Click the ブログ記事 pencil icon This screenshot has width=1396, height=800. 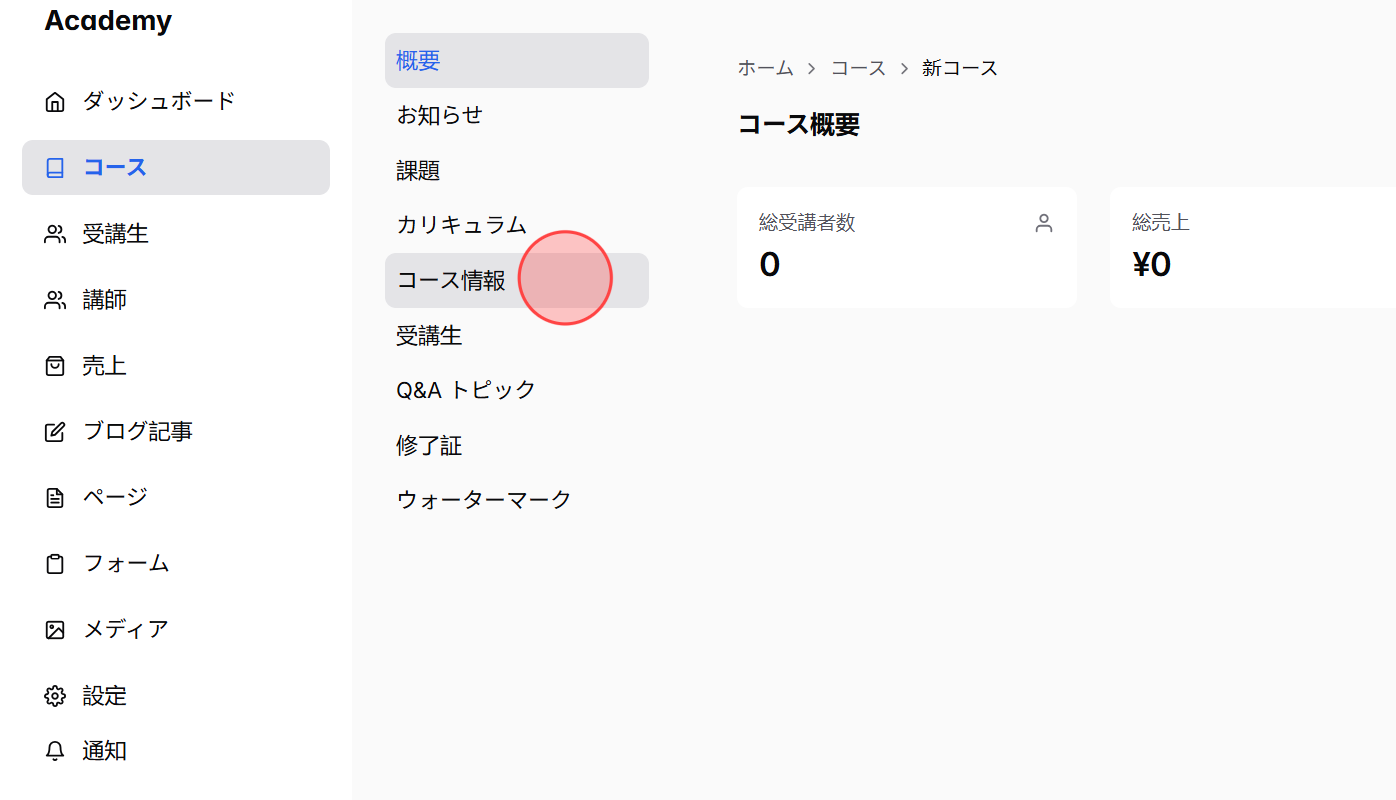pyautogui.click(x=55, y=431)
